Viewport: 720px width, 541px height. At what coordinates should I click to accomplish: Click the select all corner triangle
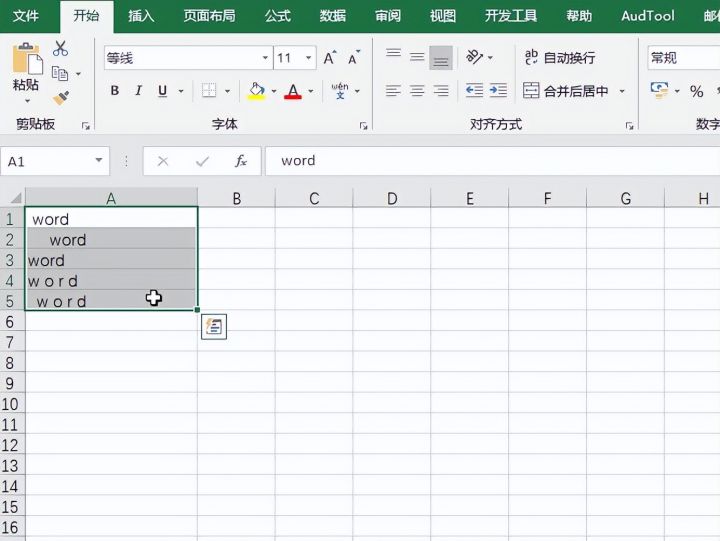(x=16, y=198)
